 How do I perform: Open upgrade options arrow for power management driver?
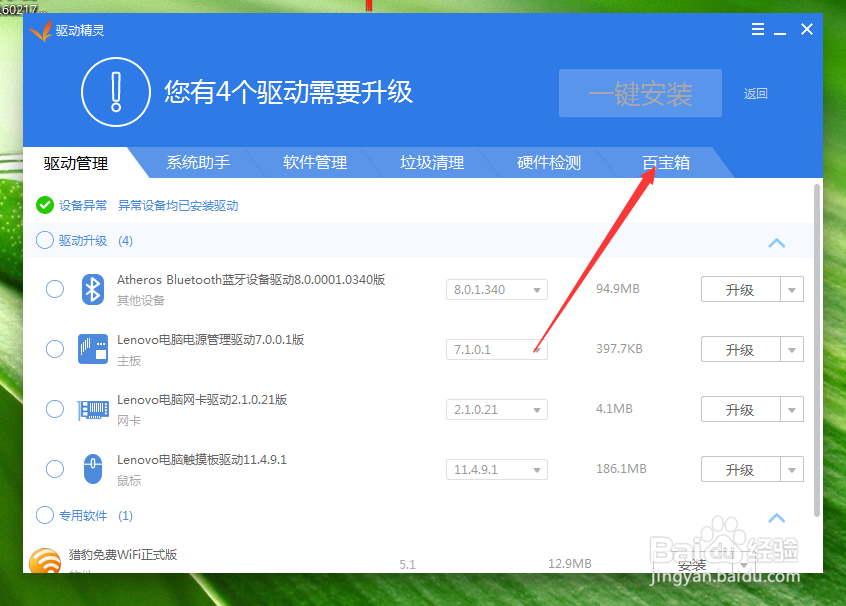(792, 350)
